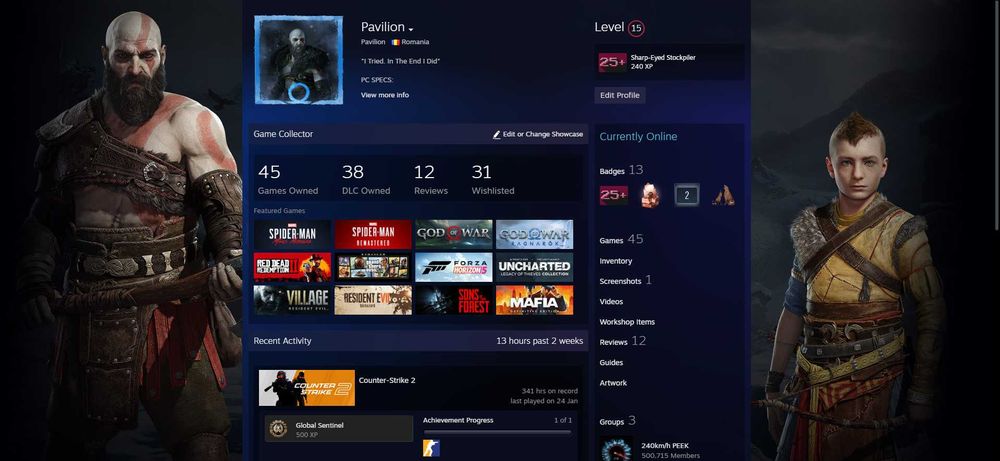Click the 25+ Sharp-Eyed Stockpiler badge icon

[x=612, y=62]
